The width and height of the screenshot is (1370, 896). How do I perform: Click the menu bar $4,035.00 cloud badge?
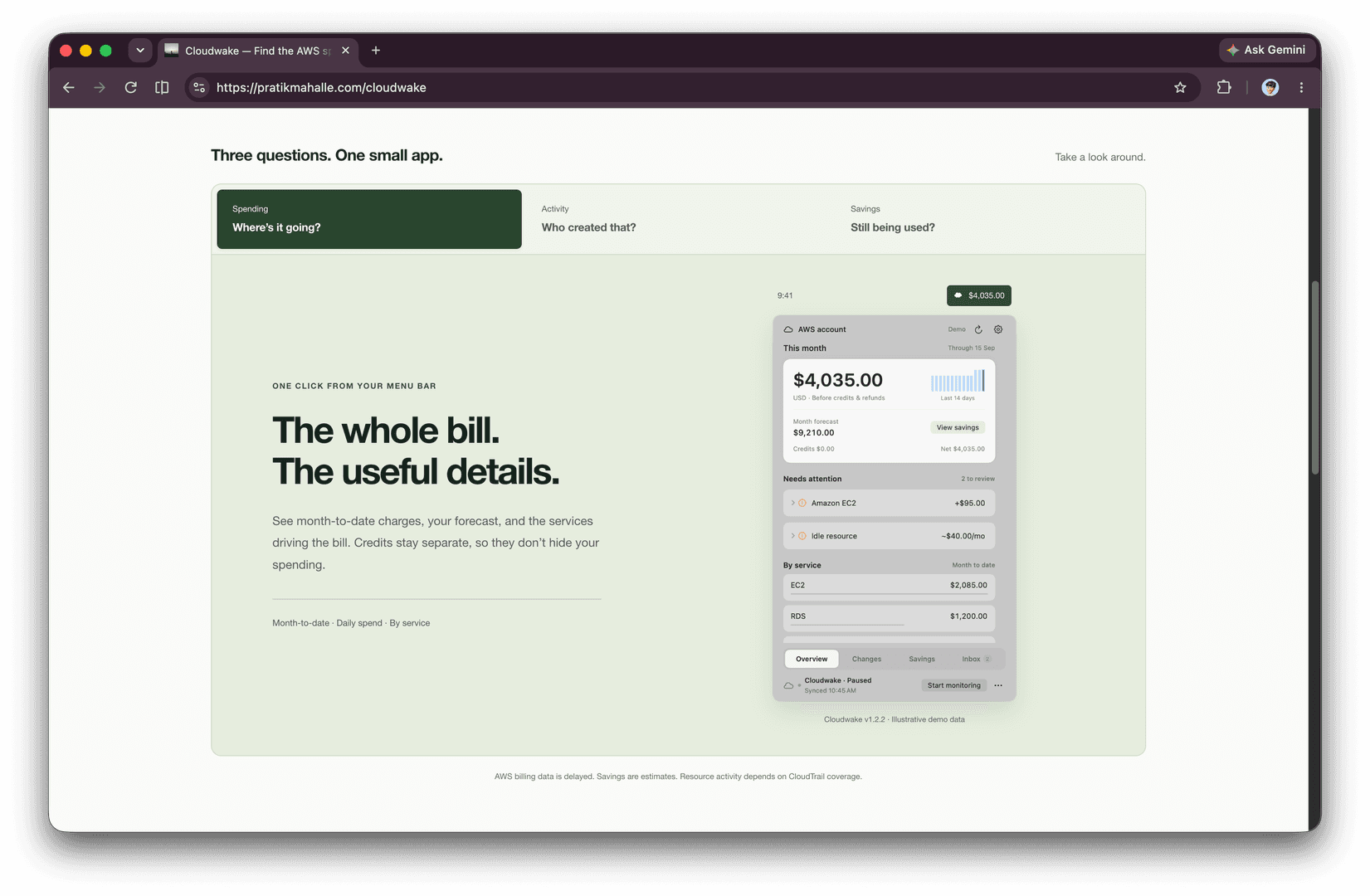tap(979, 295)
